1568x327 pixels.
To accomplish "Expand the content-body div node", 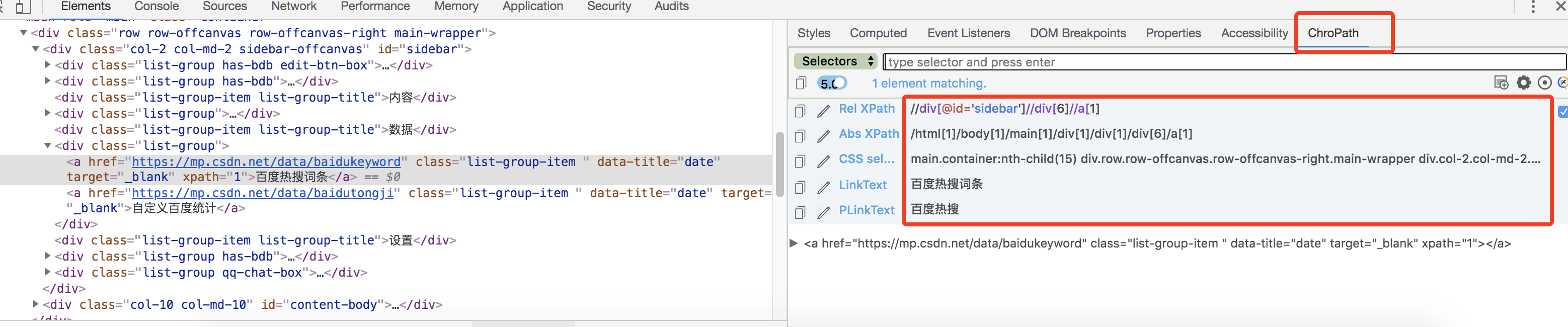I will tap(35, 304).
